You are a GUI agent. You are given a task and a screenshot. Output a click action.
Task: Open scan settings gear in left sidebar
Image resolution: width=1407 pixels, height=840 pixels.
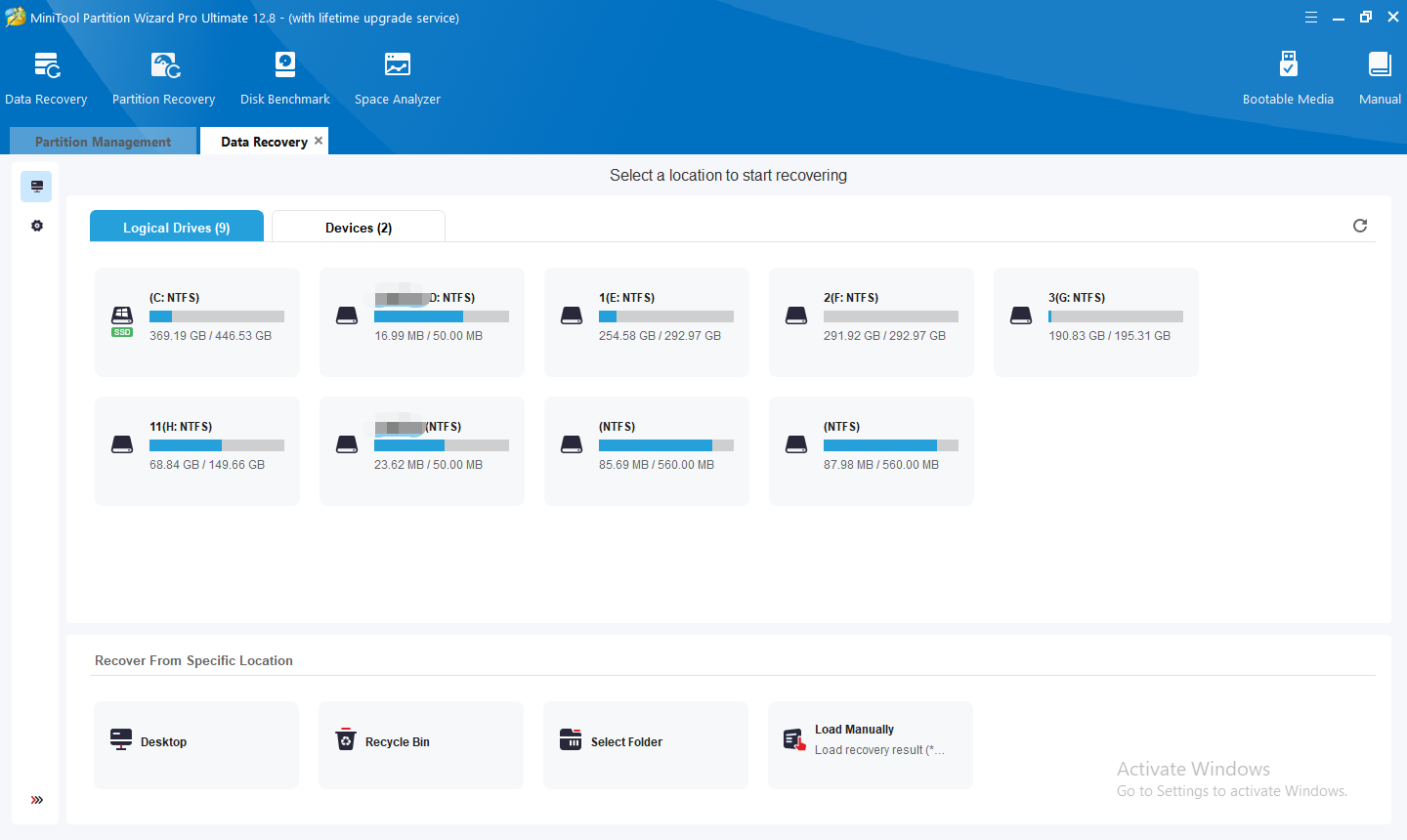coord(37,226)
